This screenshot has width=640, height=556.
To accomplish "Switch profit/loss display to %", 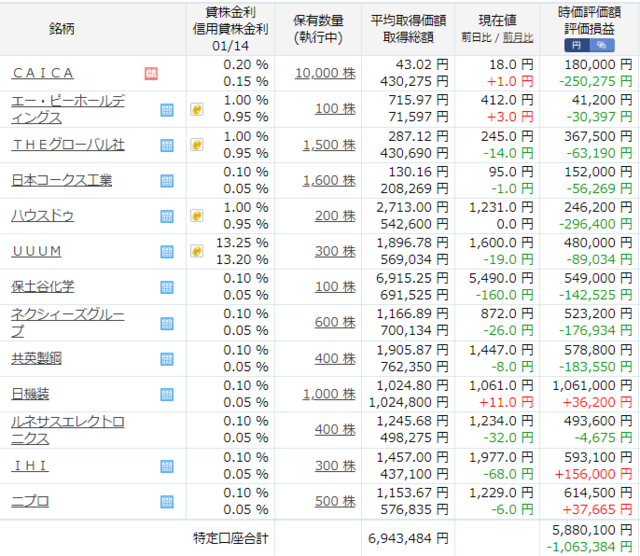I will pyautogui.click(x=602, y=45).
